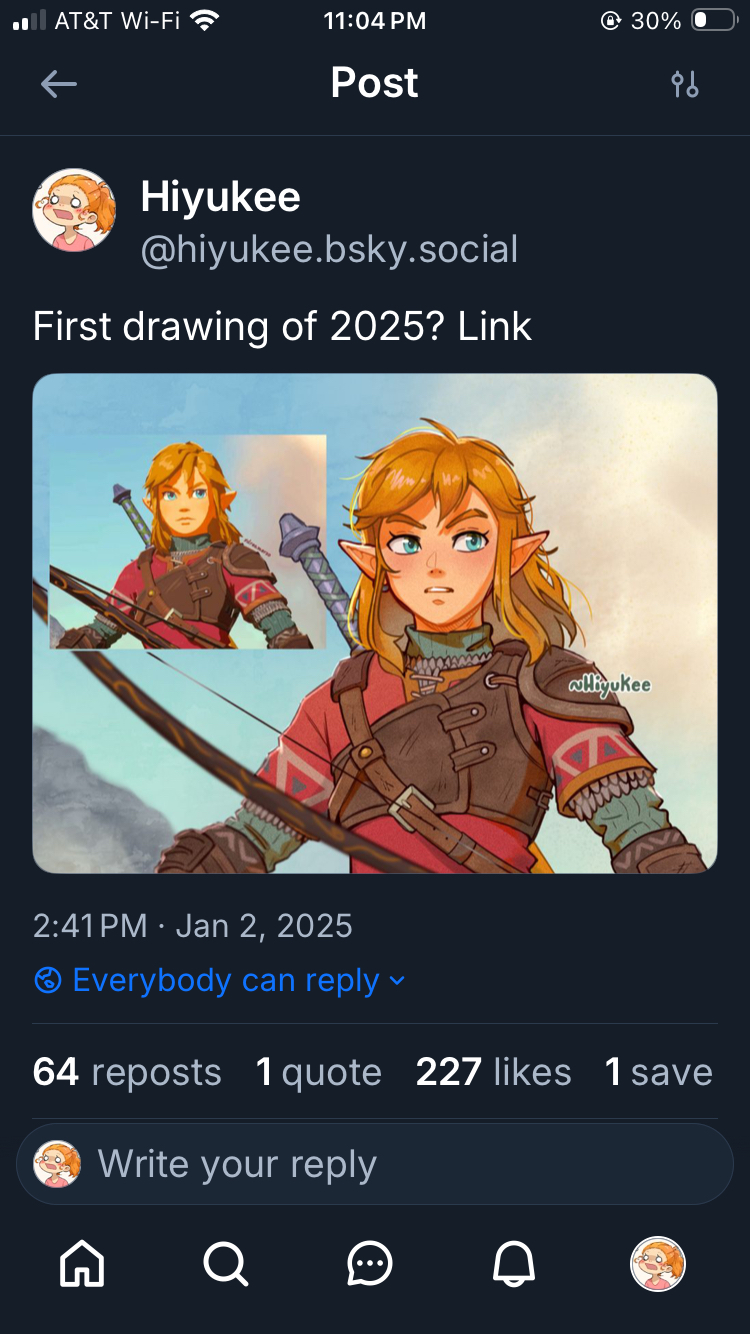Tap the back arrow icon
This screenshot has width=750, height=1334.
point(58,84)
